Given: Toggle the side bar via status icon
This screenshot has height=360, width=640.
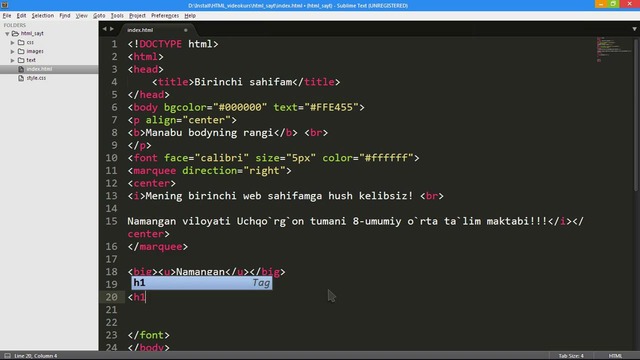Looking at the screenshot, I should coord(7,356).
